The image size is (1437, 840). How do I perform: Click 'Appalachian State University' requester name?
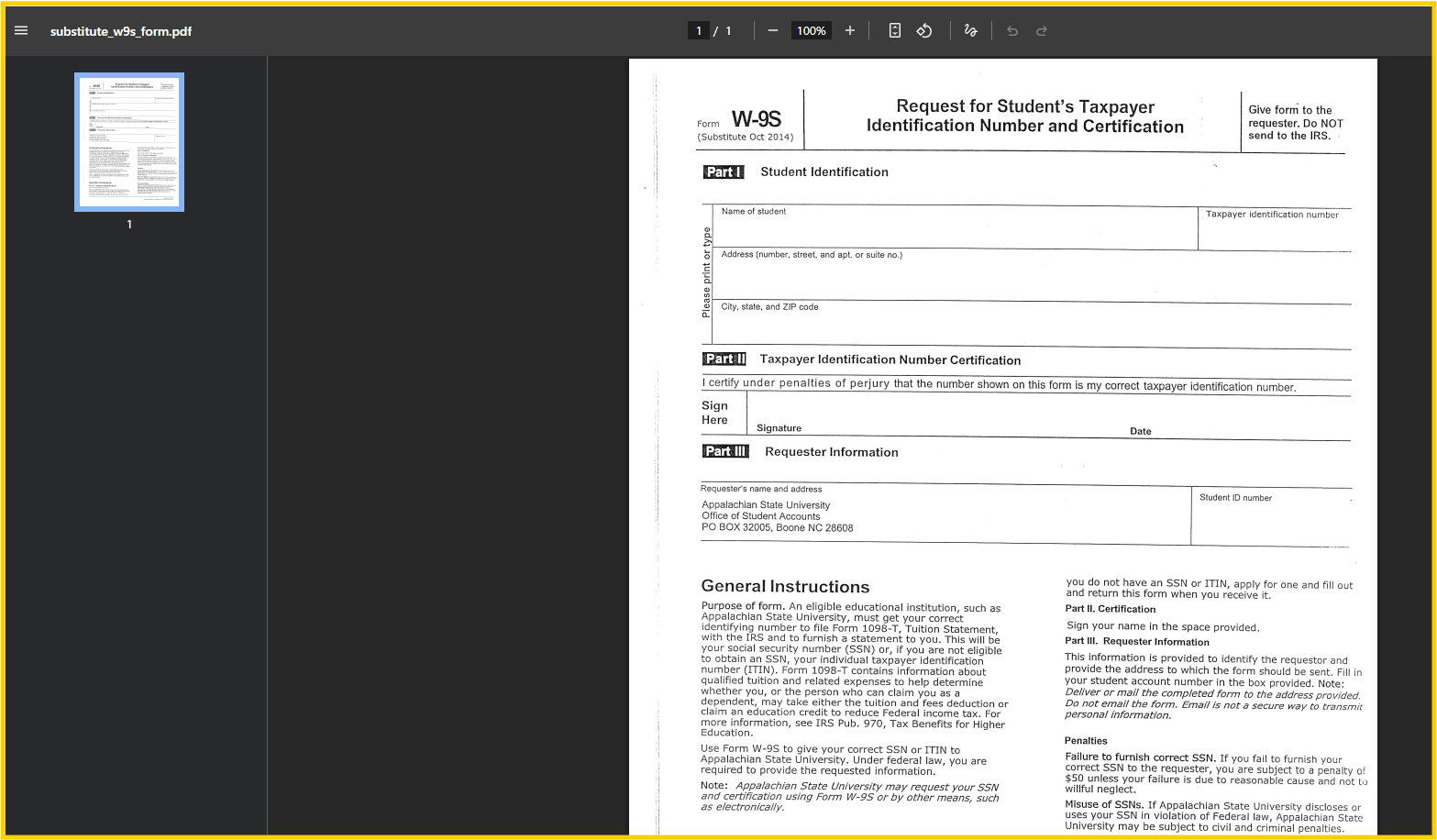pyautogui.click(x=766, y=505)
